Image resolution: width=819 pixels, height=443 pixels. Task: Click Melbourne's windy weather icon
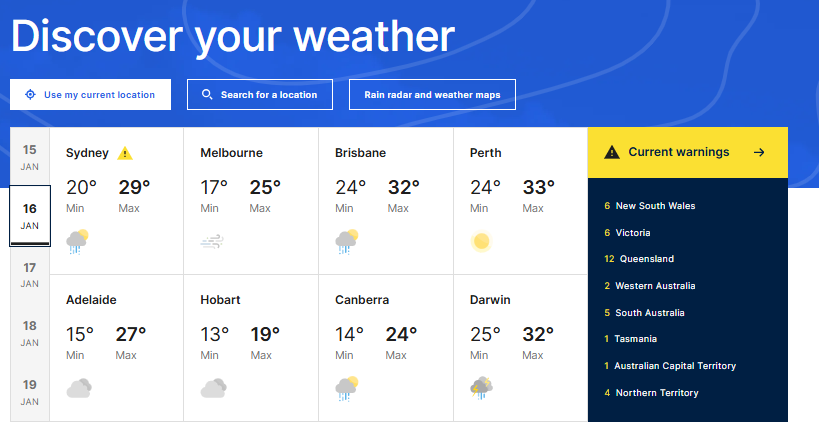point(212,241)
